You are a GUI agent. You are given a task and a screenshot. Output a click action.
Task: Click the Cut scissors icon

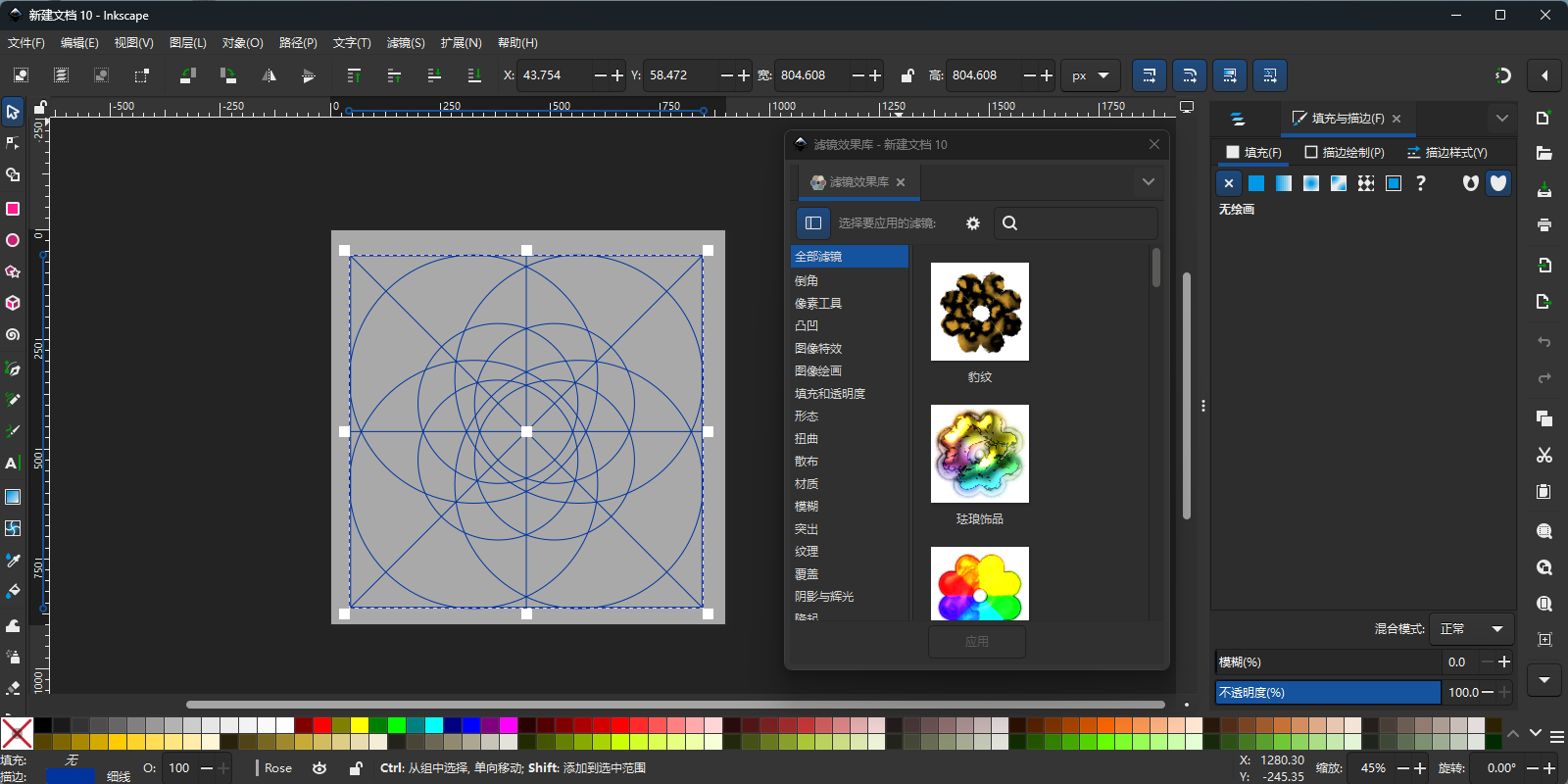point(1544,455)
